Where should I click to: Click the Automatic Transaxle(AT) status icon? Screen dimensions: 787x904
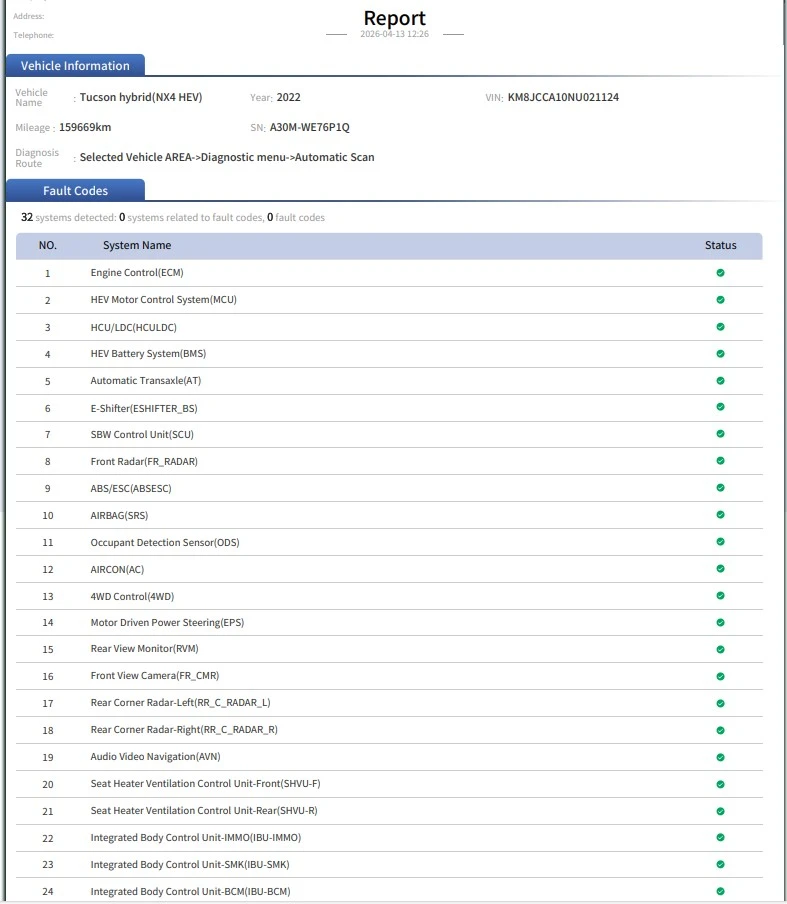720,381
